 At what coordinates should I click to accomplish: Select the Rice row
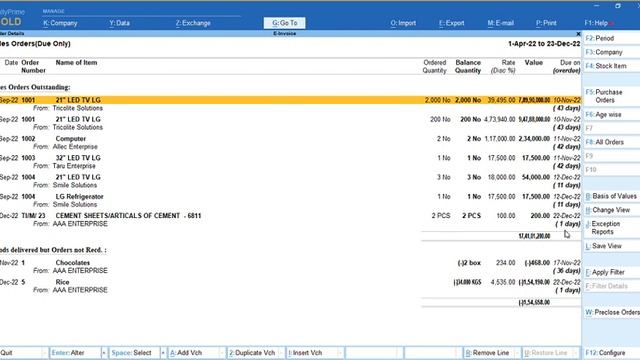[290, 282]
